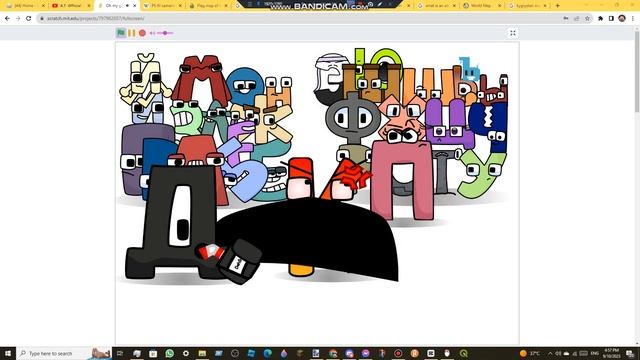Click the green flag to start project
Image resolution: width=640 pixels, height=360 pixels.
click(121, 33)
